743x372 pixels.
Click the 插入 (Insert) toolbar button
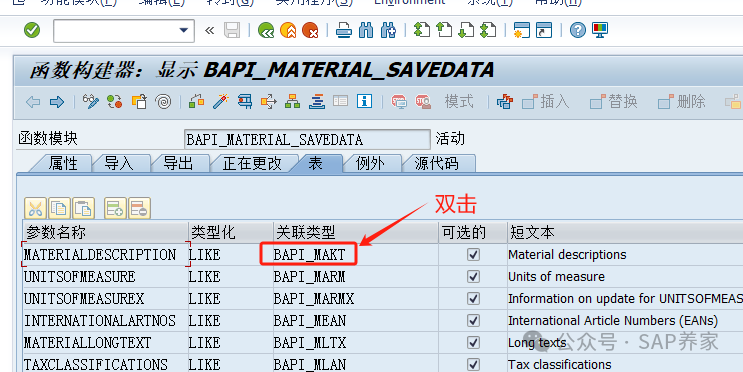(x=546, y=101)
